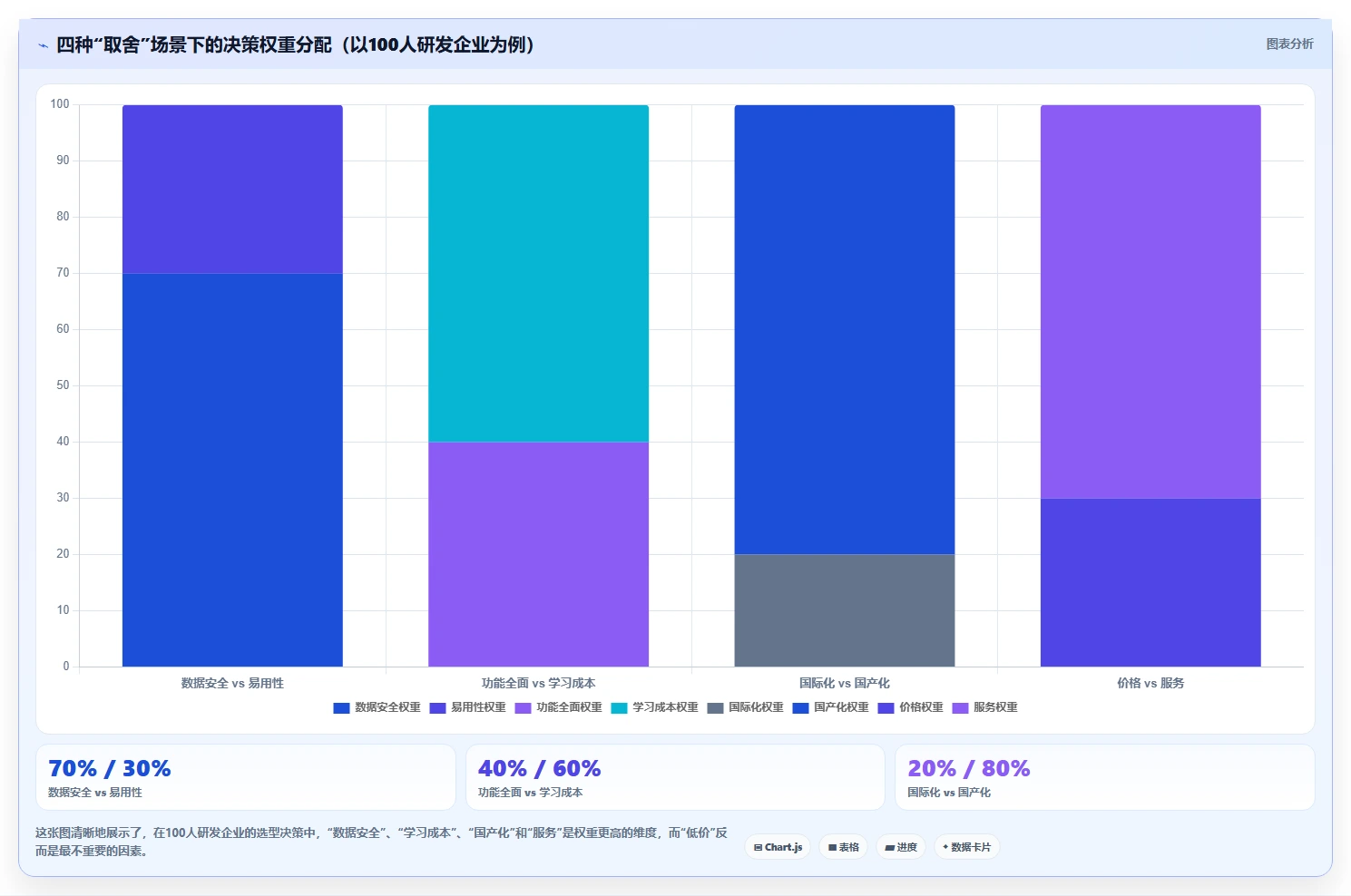
Task: Select the 数据卡片 tag
Action: coord(966,847)
